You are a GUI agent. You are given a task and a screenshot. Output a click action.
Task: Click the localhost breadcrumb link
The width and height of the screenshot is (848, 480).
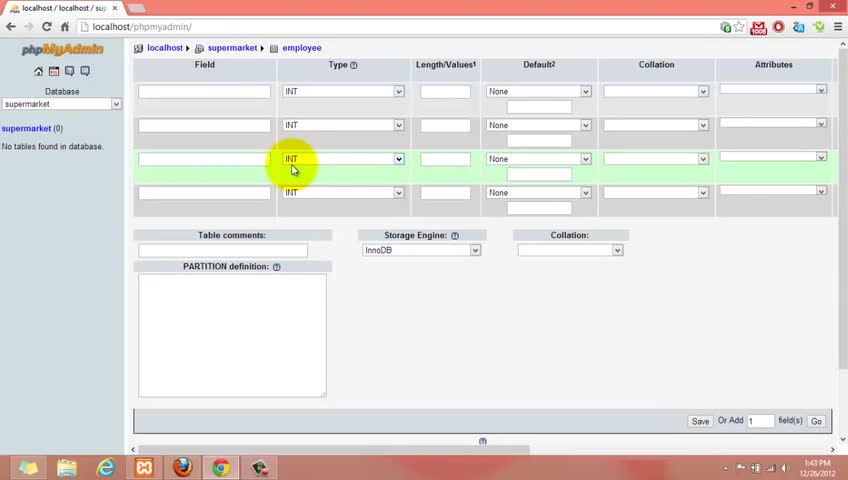[x=165, y=48]
